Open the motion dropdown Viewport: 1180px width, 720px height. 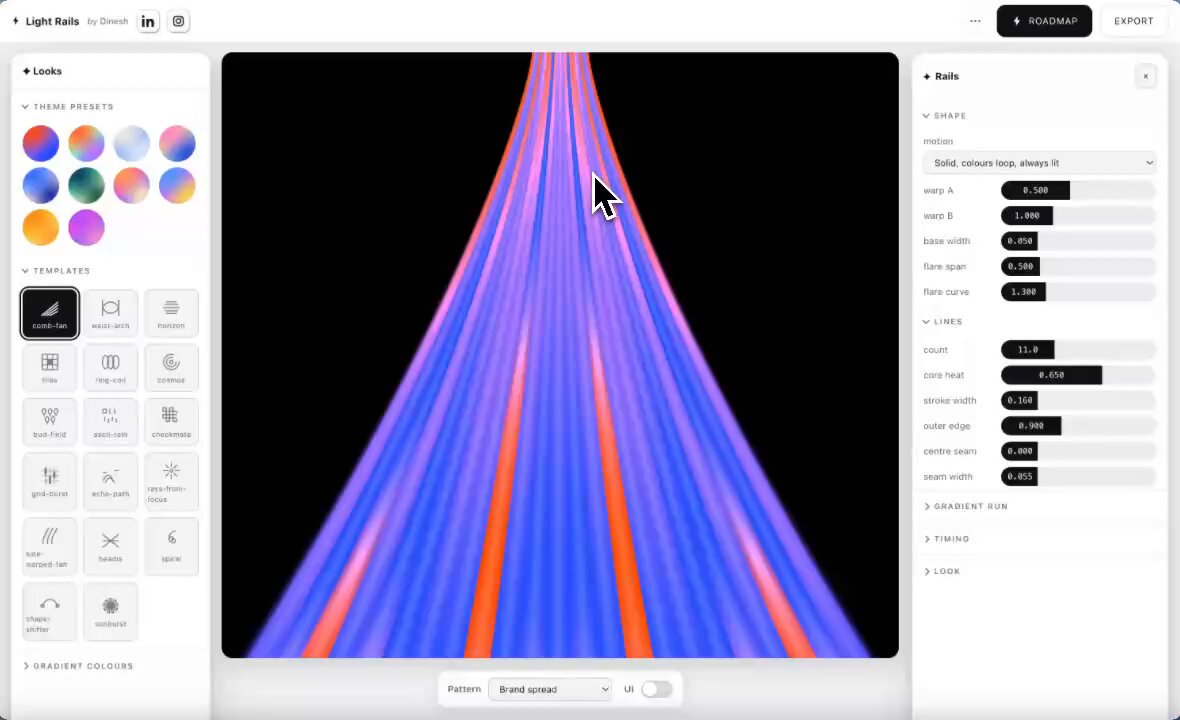(1039, 163)
